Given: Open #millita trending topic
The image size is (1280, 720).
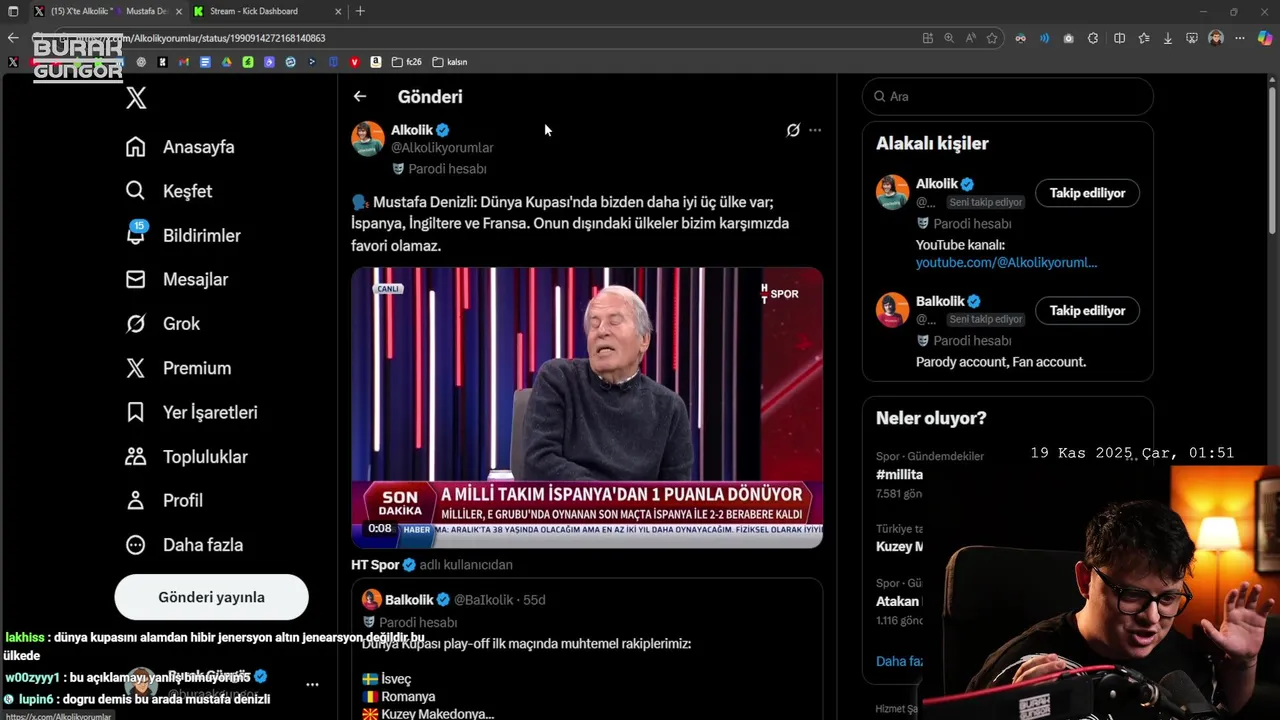Looking at the screenshot, I should [x=900, y=474].
